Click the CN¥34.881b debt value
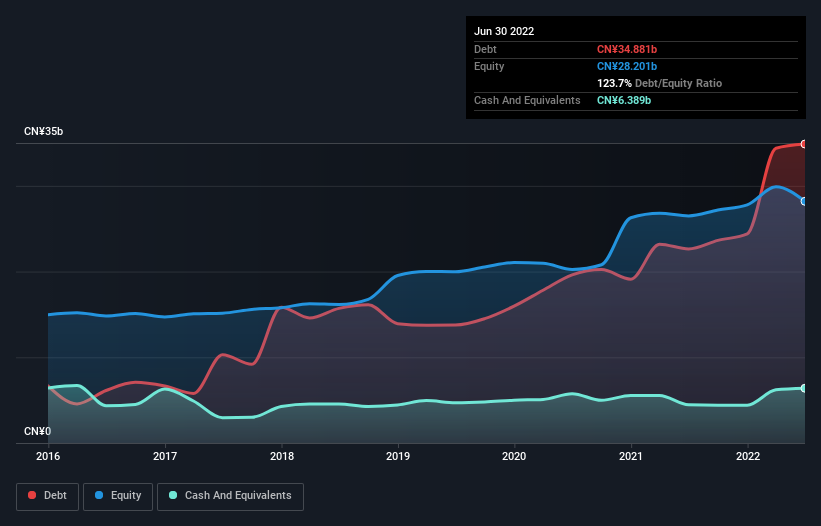 click(627, 49)
